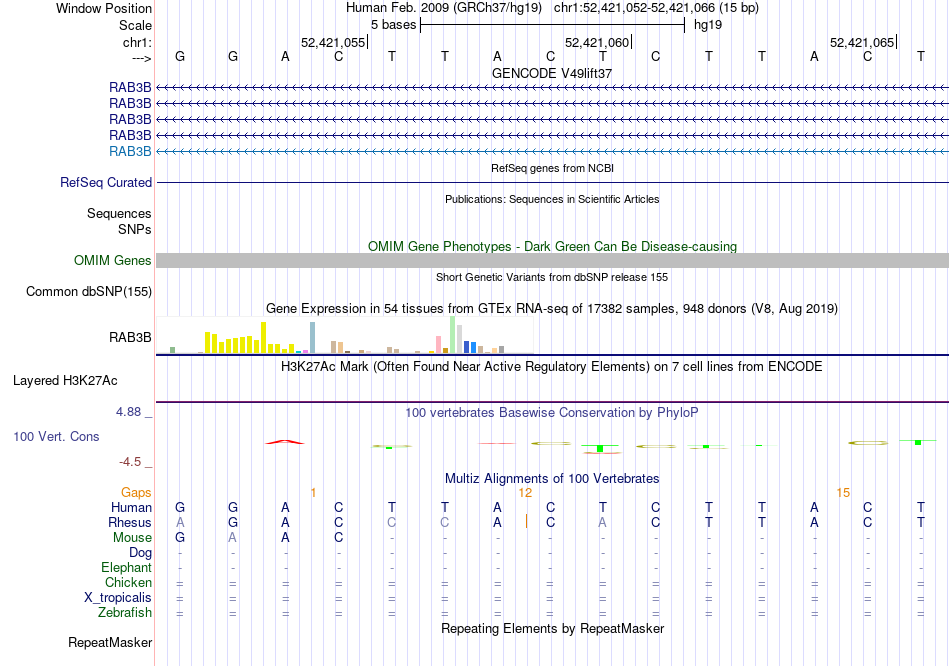The height and width of the screenshot is (666, 950).
Task: Open 'Short Genetic Variants from dbSNP release 155'
Action: click(552, 278)
